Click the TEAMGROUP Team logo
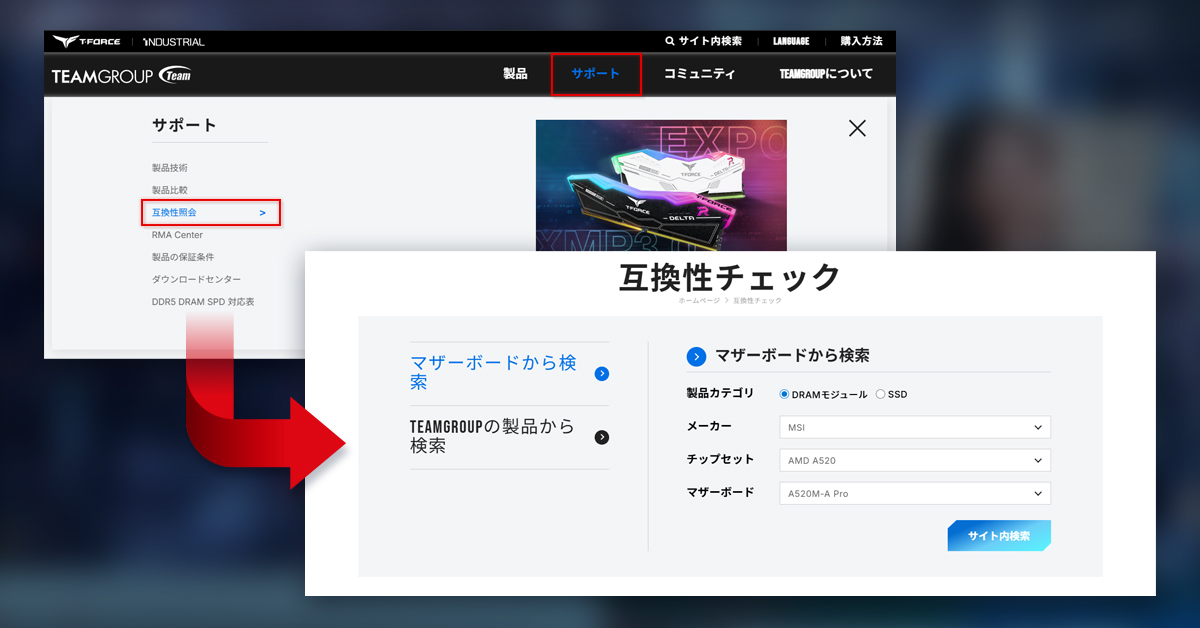1200x628 pixels. tap(121, 75)
